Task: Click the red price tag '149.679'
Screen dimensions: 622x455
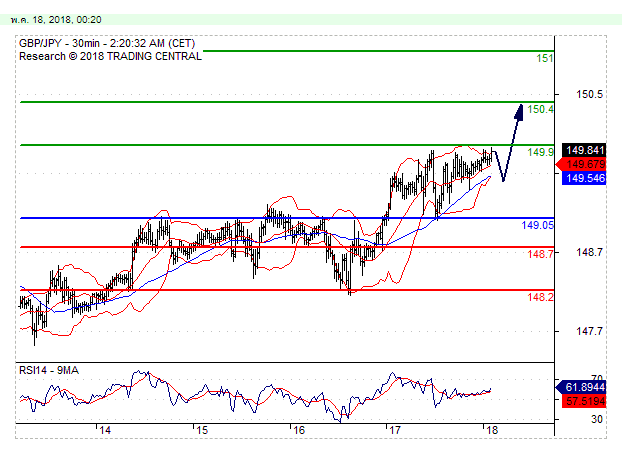Action: (582, 164)
